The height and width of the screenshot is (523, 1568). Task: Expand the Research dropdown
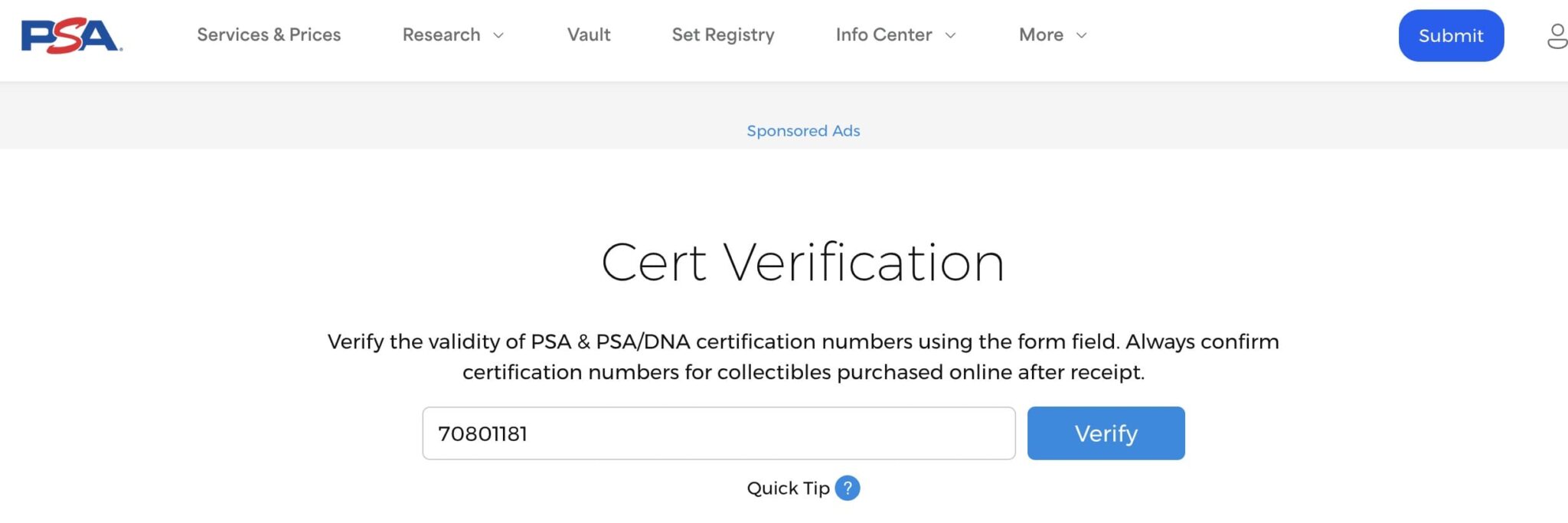point(452,34)
